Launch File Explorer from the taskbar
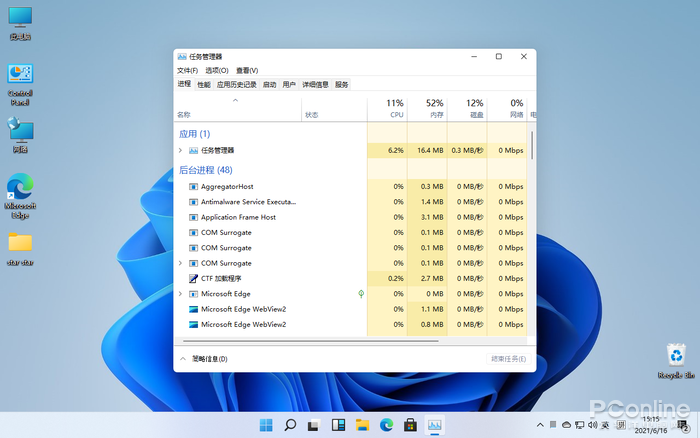700x438 pixels. (x=362, y=425)
